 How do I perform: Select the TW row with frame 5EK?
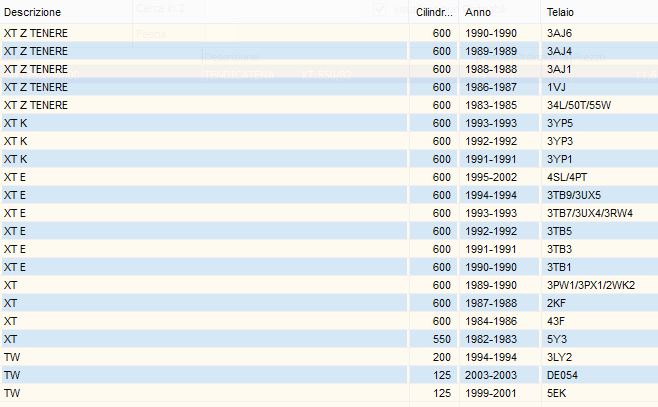point(329,394)
